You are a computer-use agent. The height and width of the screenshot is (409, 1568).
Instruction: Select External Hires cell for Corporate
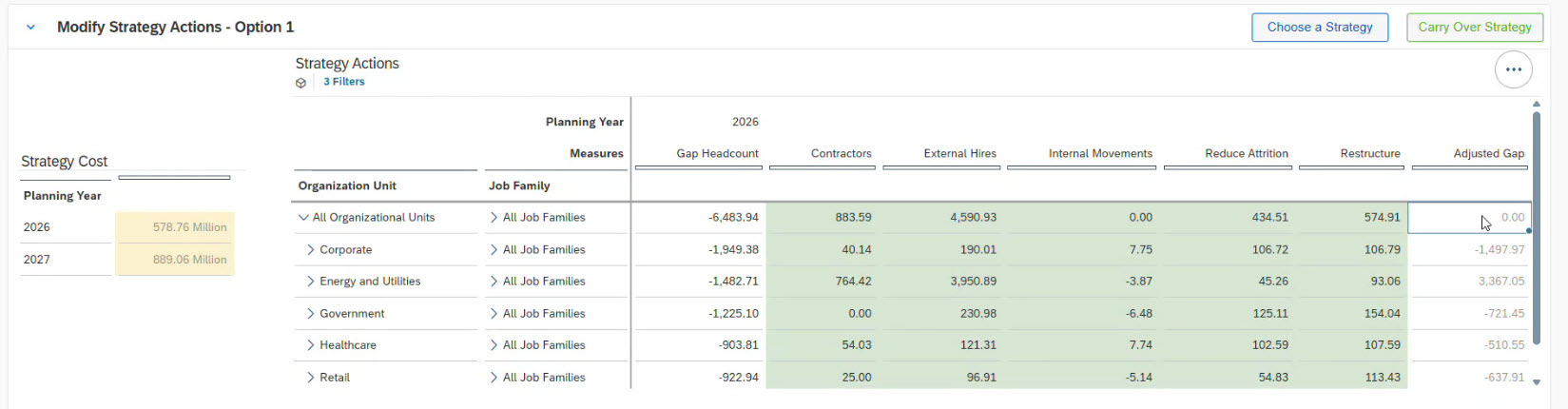(941, 250)
